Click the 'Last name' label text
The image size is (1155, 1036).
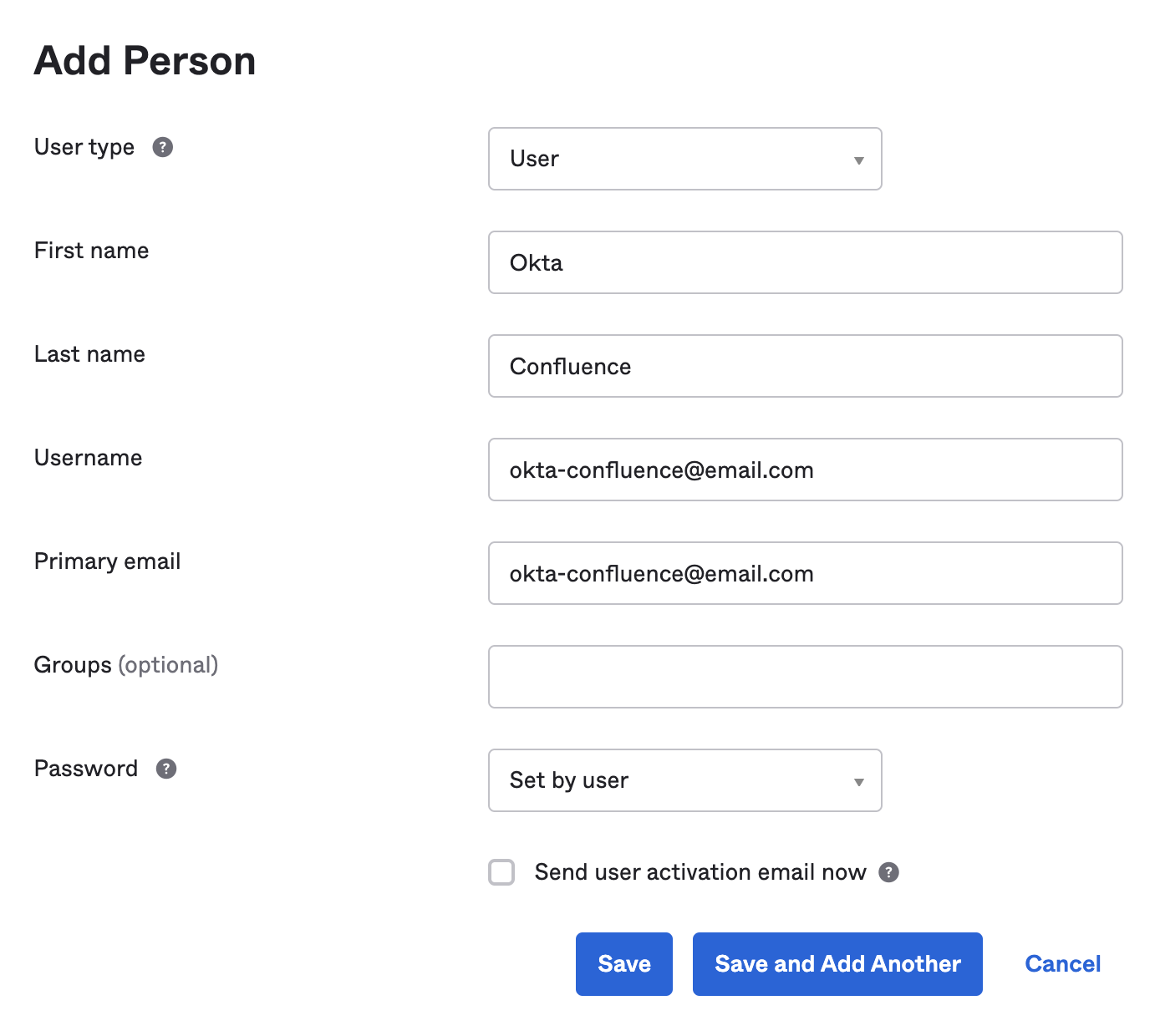[90, 354]
